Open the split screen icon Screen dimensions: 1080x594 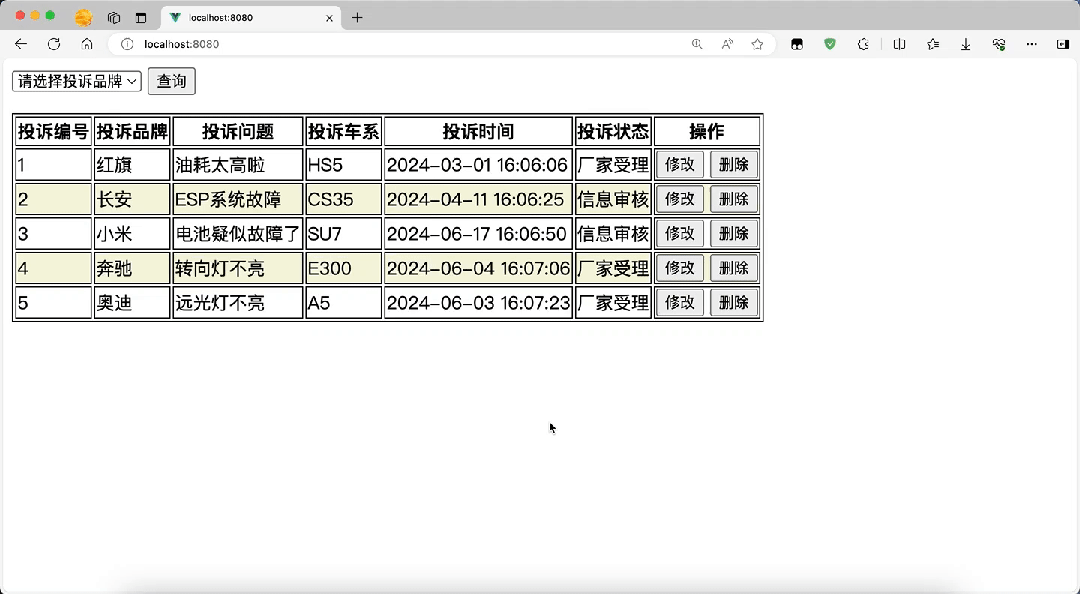(x=899, y=44)
